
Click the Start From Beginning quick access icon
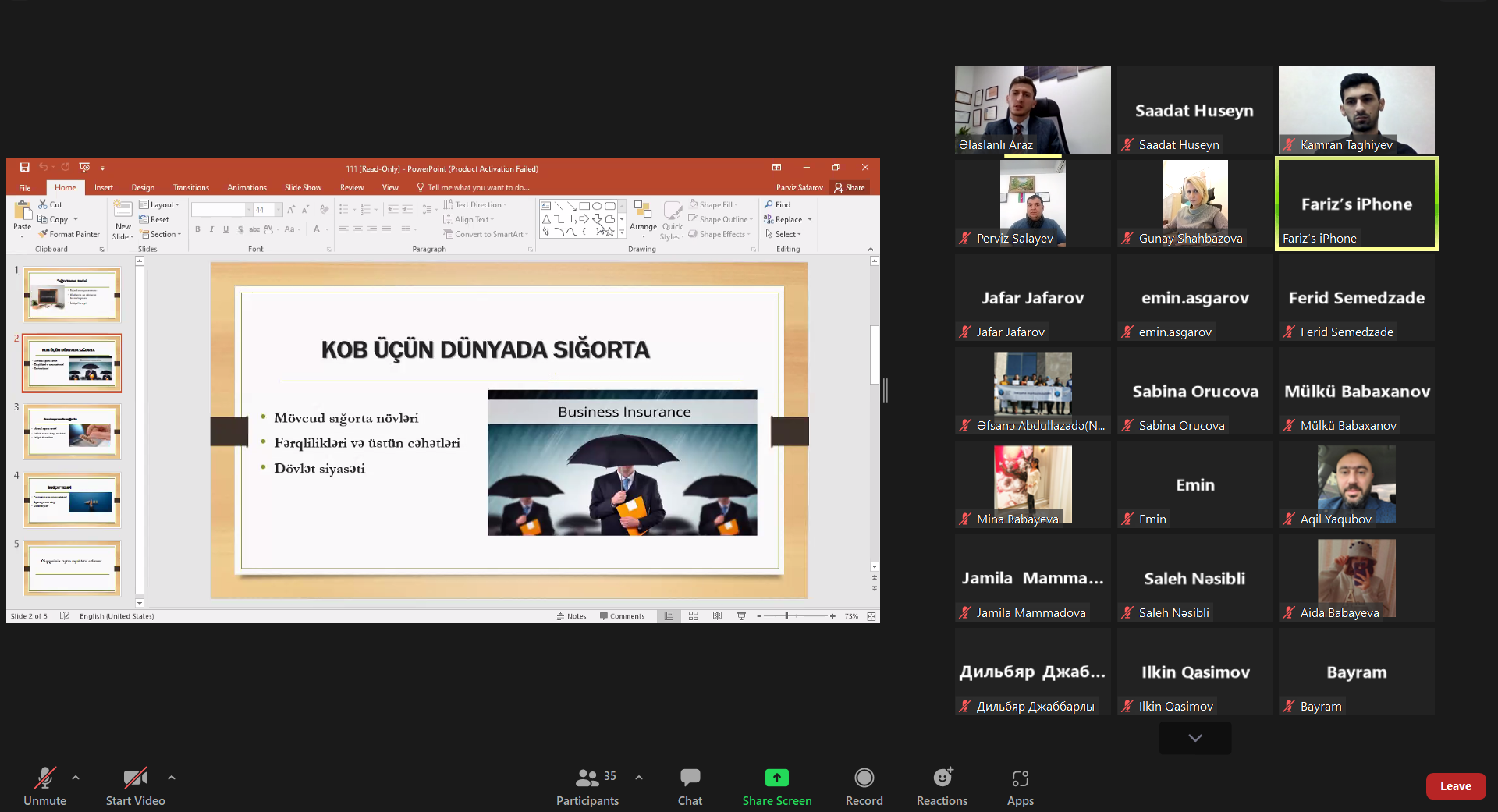[x=84, y=168]
